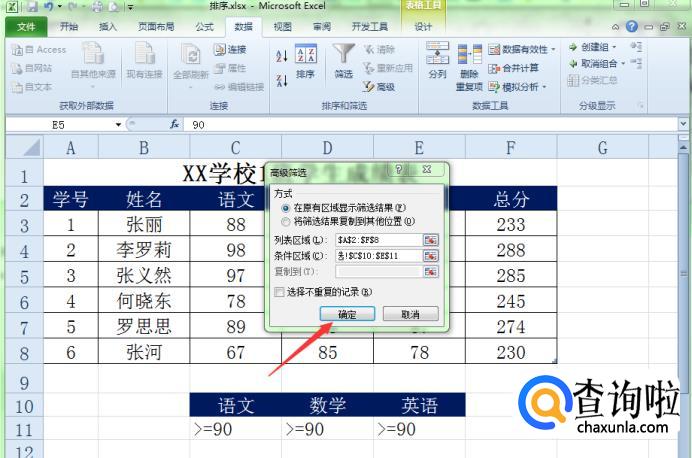Switch to the Review (审阅) tab
Image resolution: width=692 pixels, height=458 pixels.
[x=322, y=26]
